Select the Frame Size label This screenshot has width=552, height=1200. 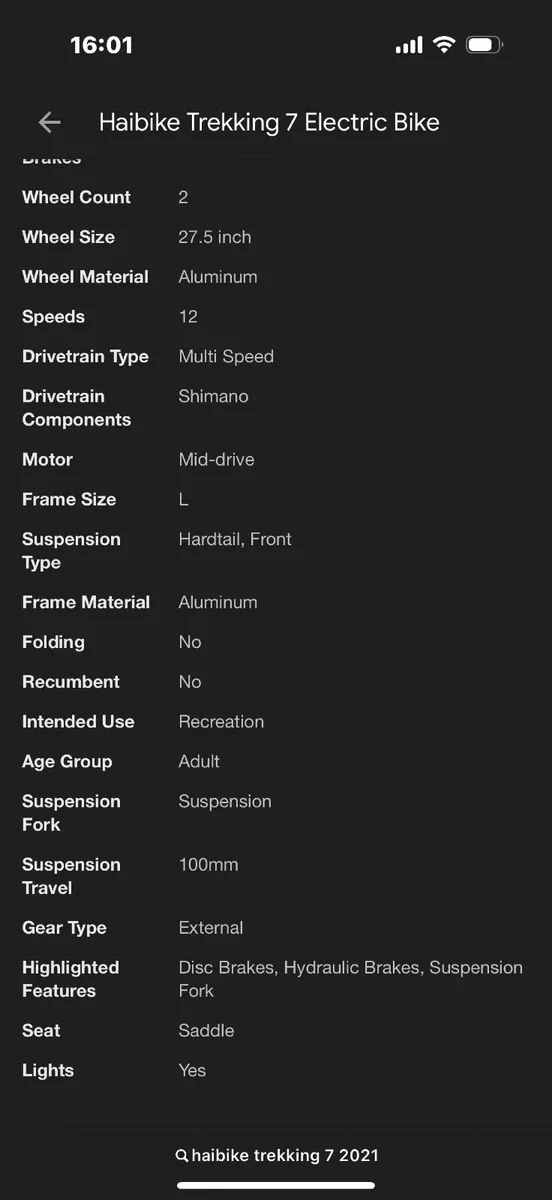point(69,499)
